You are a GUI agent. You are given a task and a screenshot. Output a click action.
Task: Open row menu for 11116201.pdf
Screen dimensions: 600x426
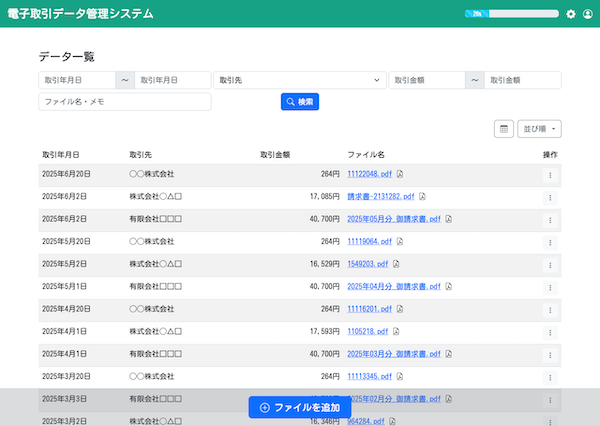pyautogui.click(x=550, y=310)
